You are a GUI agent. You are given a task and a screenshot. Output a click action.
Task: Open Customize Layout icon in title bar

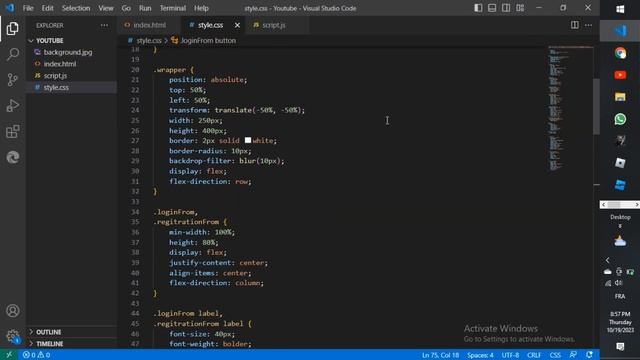pyautogui.click(x=520, y=8)
